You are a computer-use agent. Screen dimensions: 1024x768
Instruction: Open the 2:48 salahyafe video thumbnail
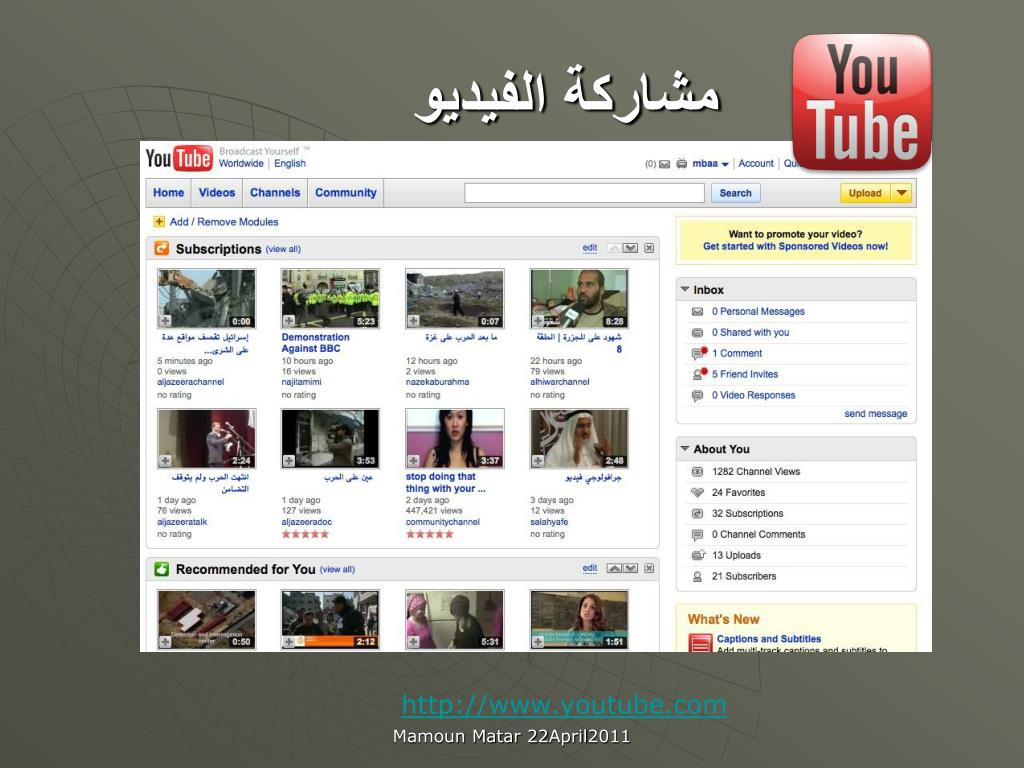579,439
